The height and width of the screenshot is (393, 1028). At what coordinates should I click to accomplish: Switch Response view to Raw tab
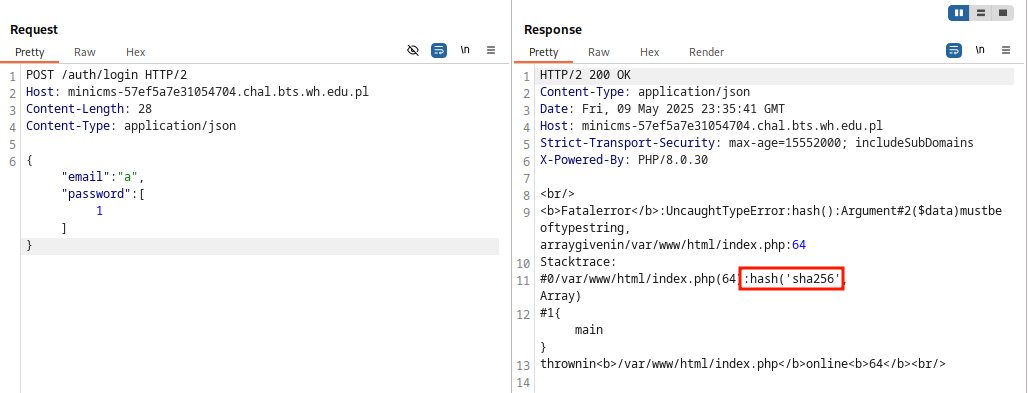coord(599,52)
